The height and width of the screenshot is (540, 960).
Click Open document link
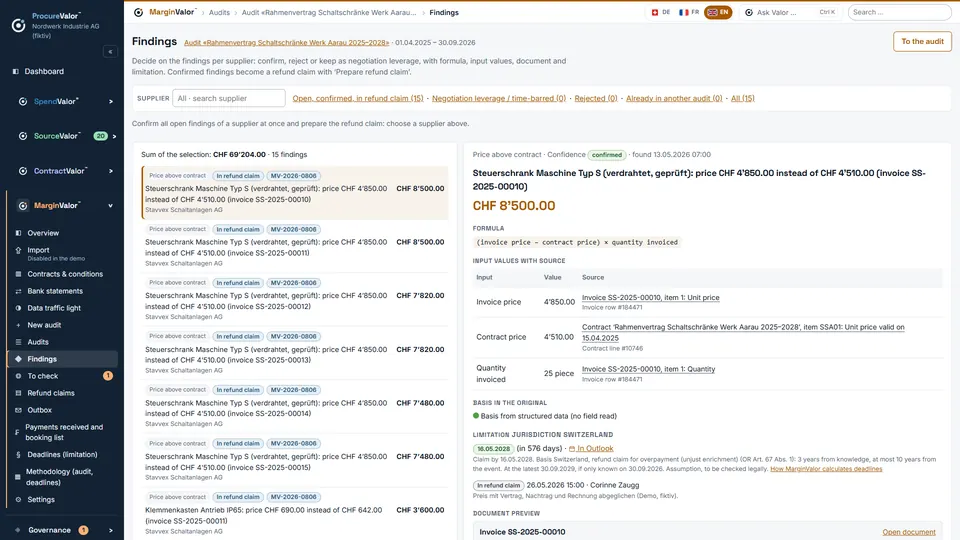909,532
